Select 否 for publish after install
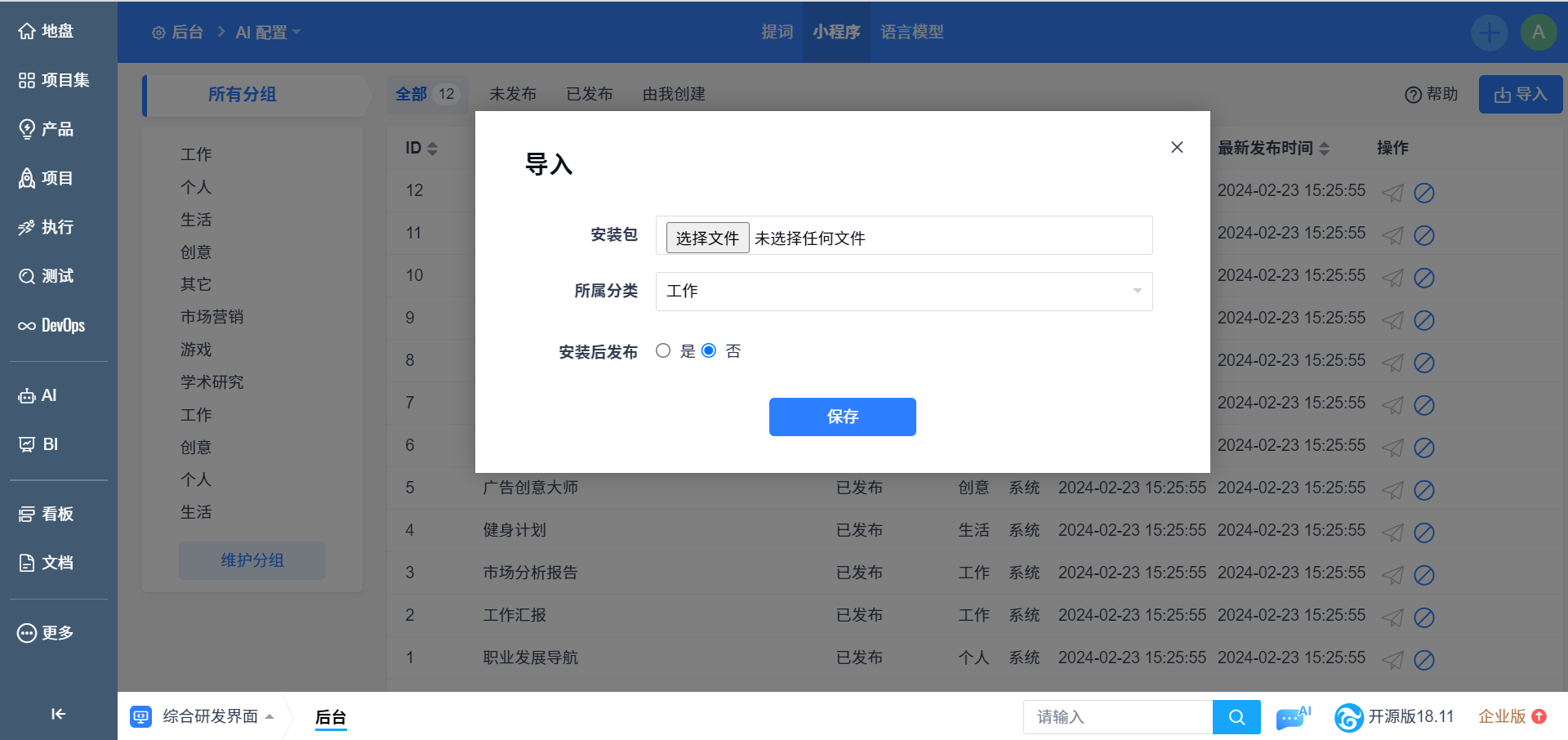Image resolution: width=1568 pixels, height=740 pixels. tap(709, 350)
